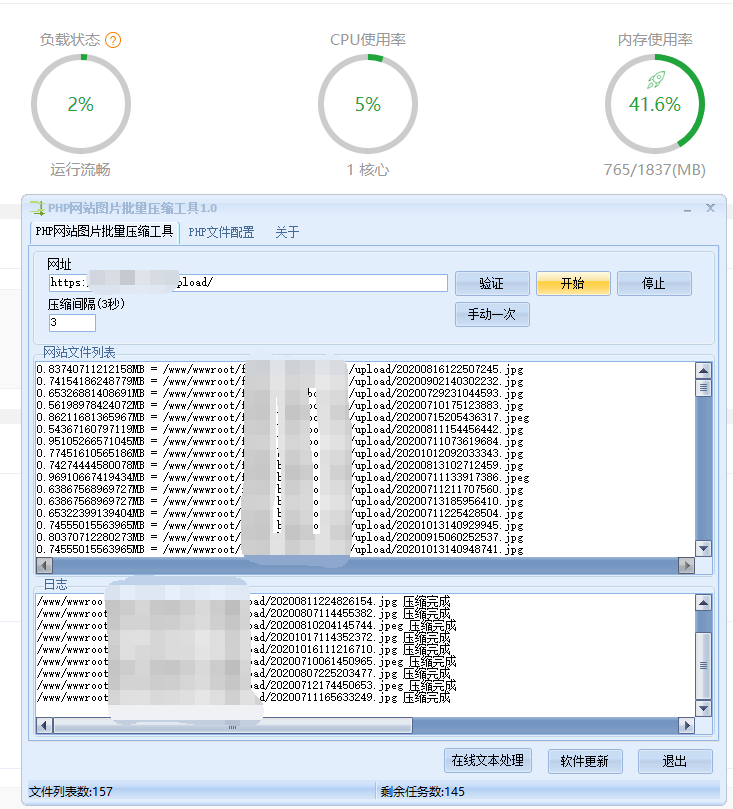This screenshot has height=809, width=733.
Task: Click log entry 20200711165633249.jpg 压缩完成
Action: point(243,698)
